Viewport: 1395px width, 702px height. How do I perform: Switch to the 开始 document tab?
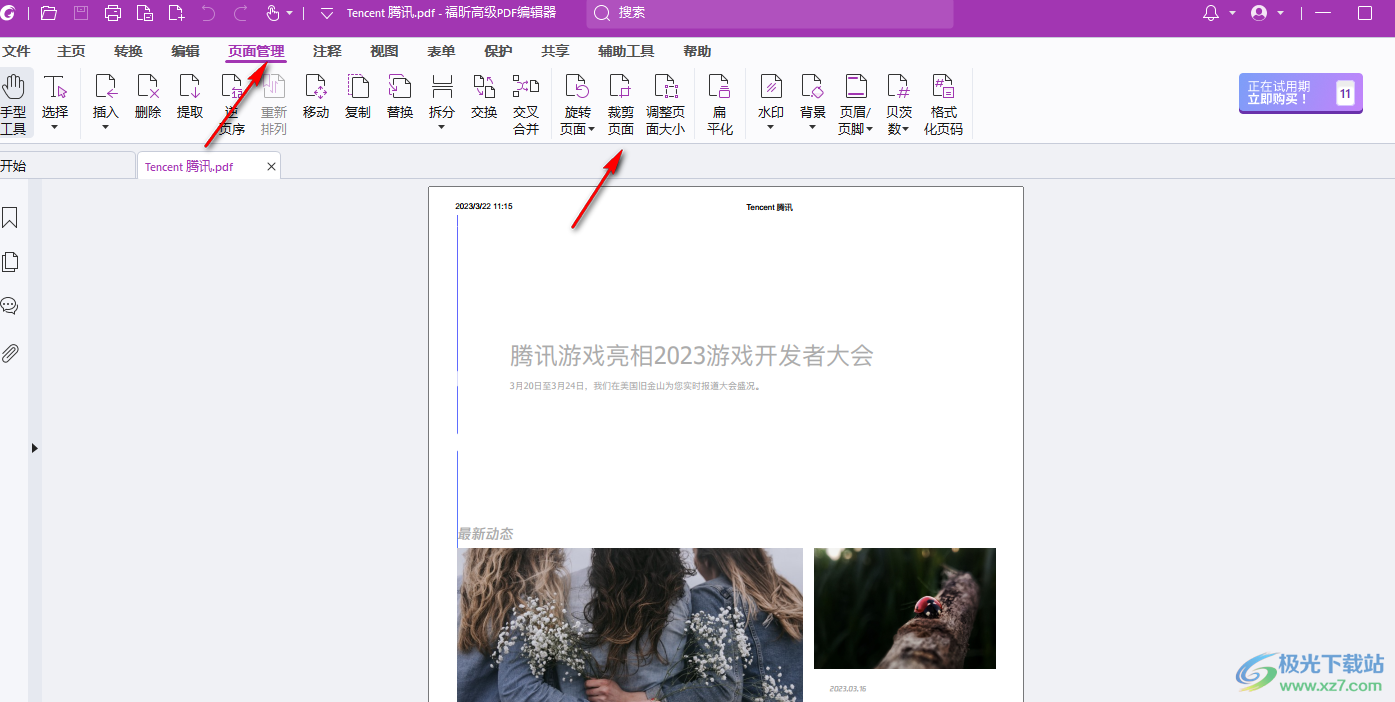pos(66,166)
